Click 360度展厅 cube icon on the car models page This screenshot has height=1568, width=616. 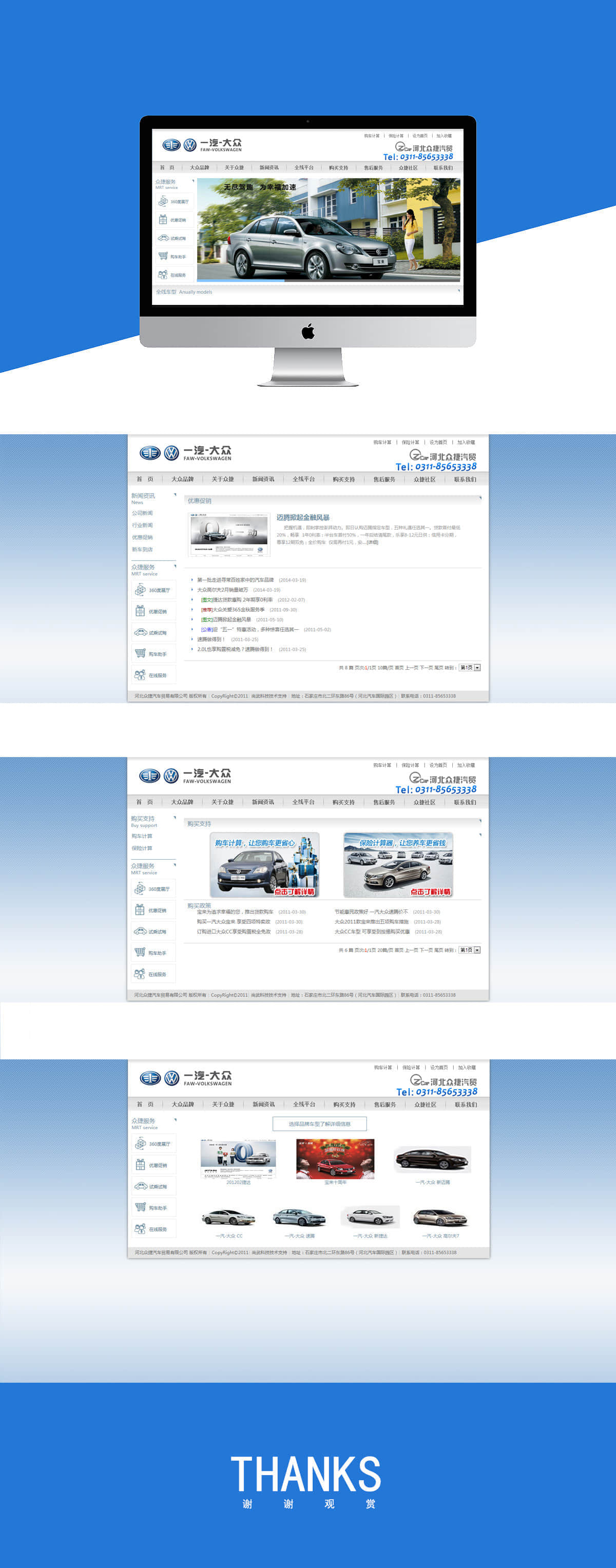141,1144
